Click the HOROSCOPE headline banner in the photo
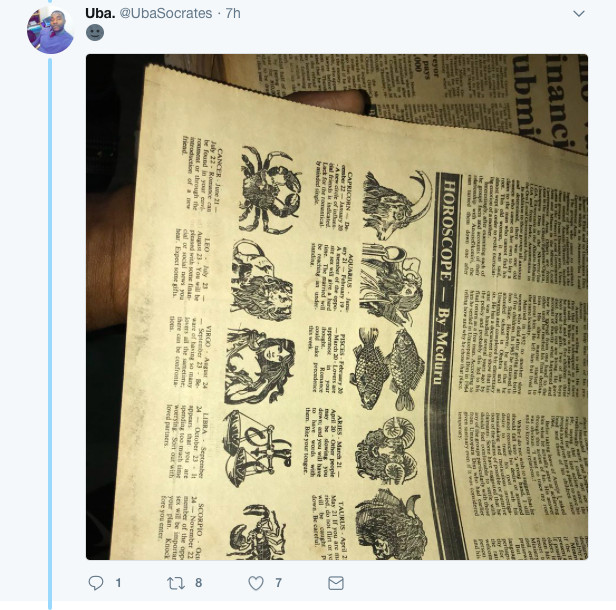Screen dimensions: 616x610 pyautogui.click(x=448, y=279)
